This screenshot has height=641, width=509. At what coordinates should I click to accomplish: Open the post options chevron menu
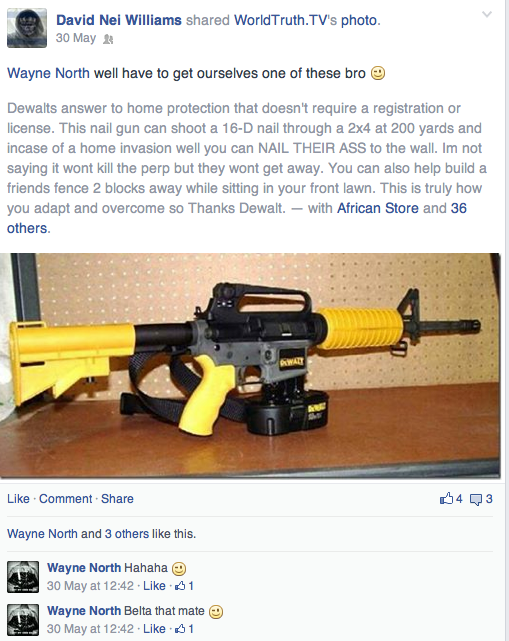click(x=487, y=15)
